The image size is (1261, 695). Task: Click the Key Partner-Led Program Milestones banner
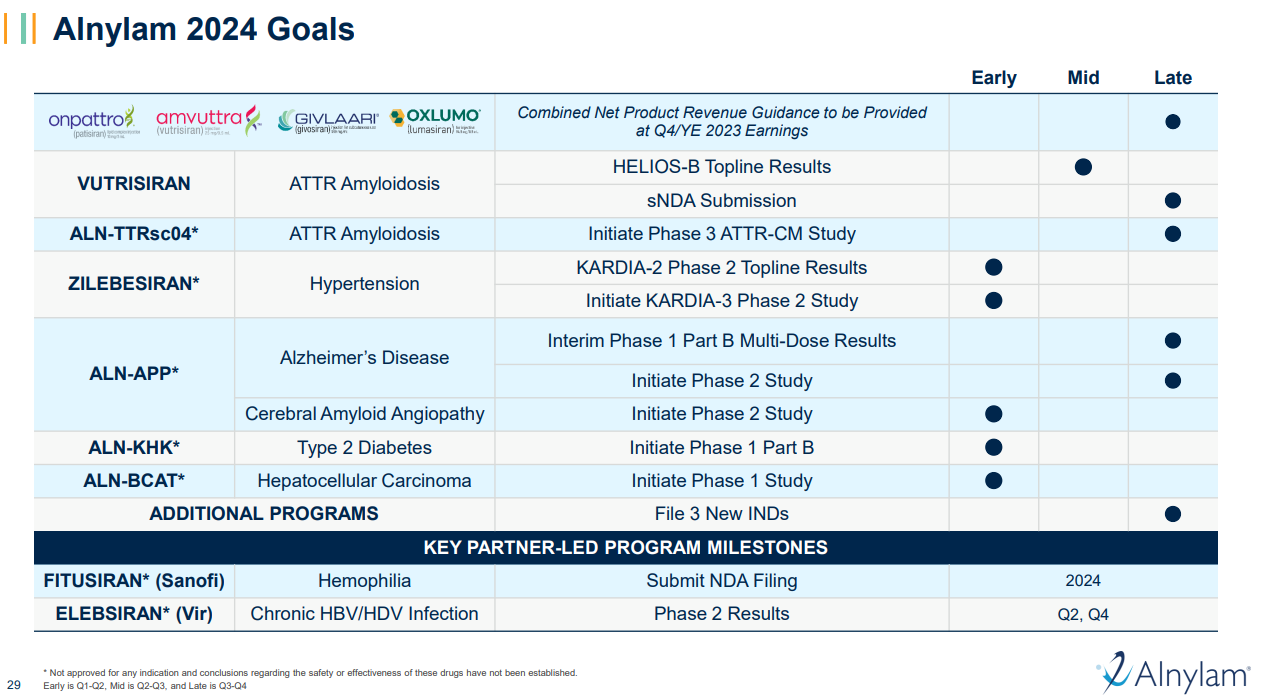(626, 547)
